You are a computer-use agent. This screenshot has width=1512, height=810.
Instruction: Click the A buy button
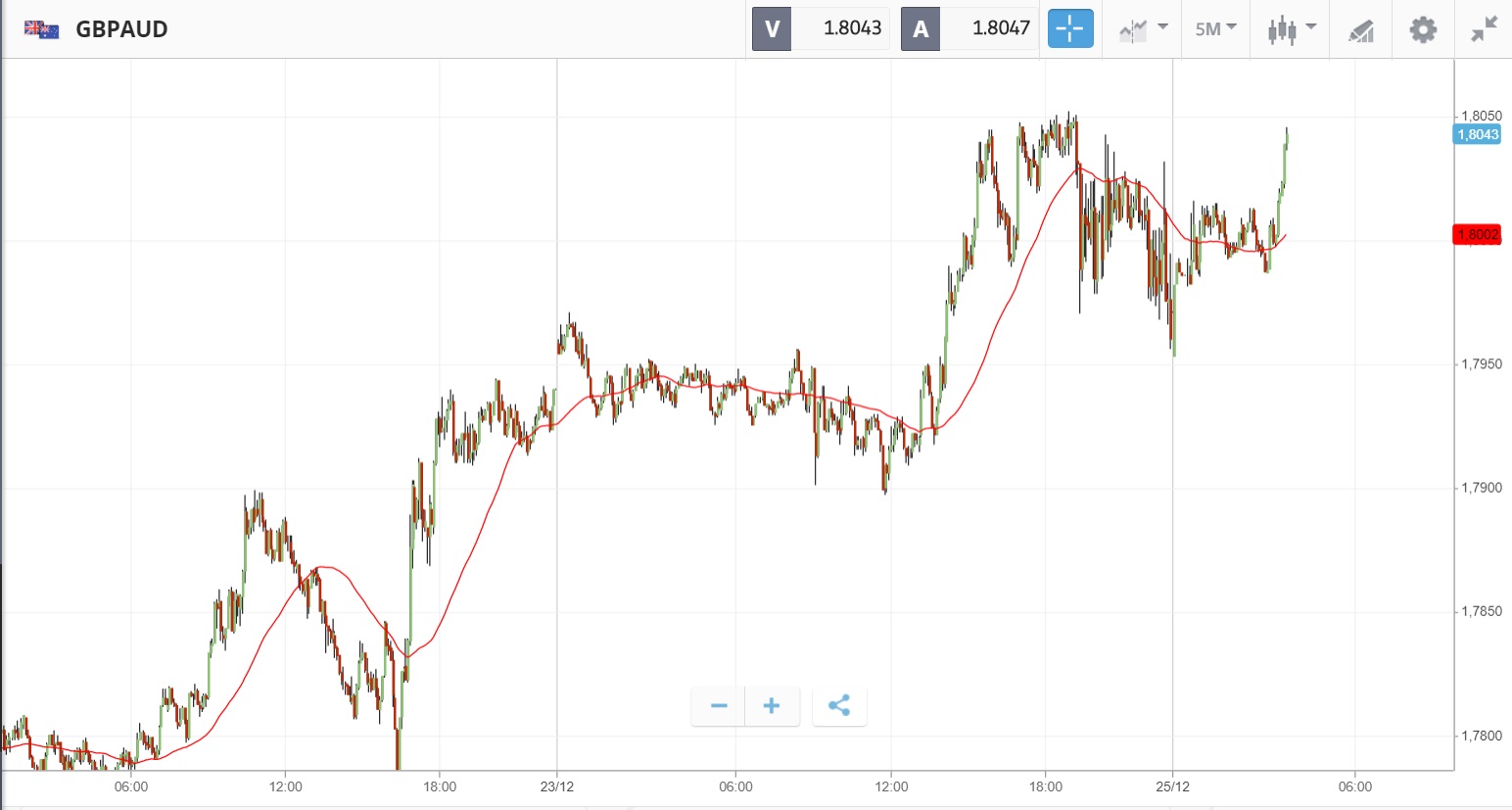[x=921, y=29]
